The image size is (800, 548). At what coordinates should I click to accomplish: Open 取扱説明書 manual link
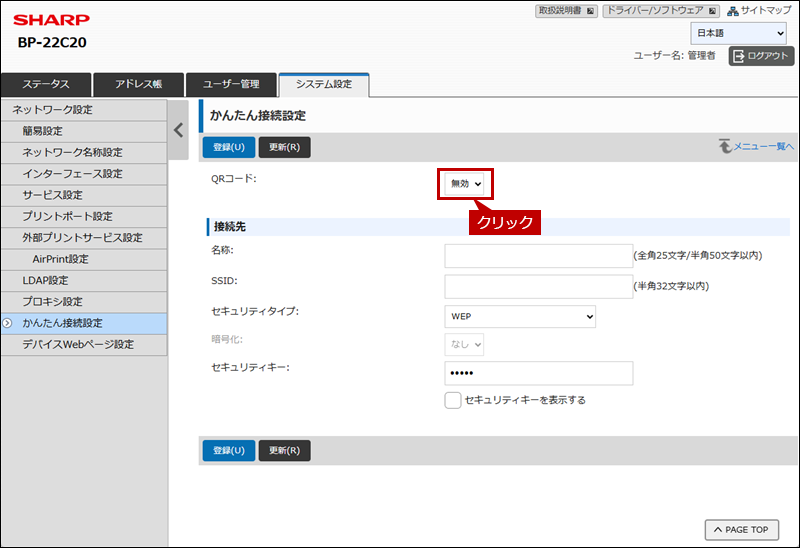point(567,11)
